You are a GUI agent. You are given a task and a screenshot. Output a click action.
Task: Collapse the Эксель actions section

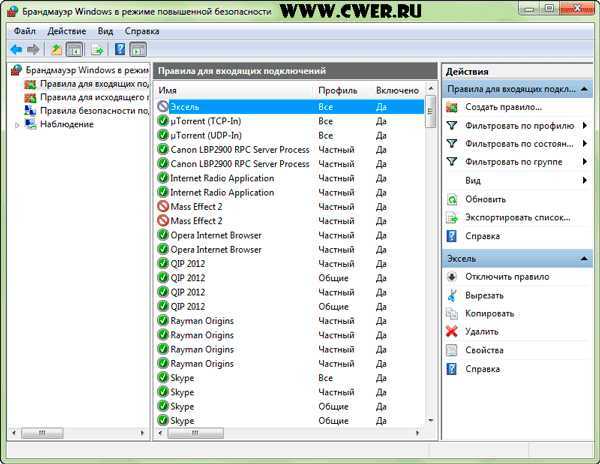click(584, 259)
